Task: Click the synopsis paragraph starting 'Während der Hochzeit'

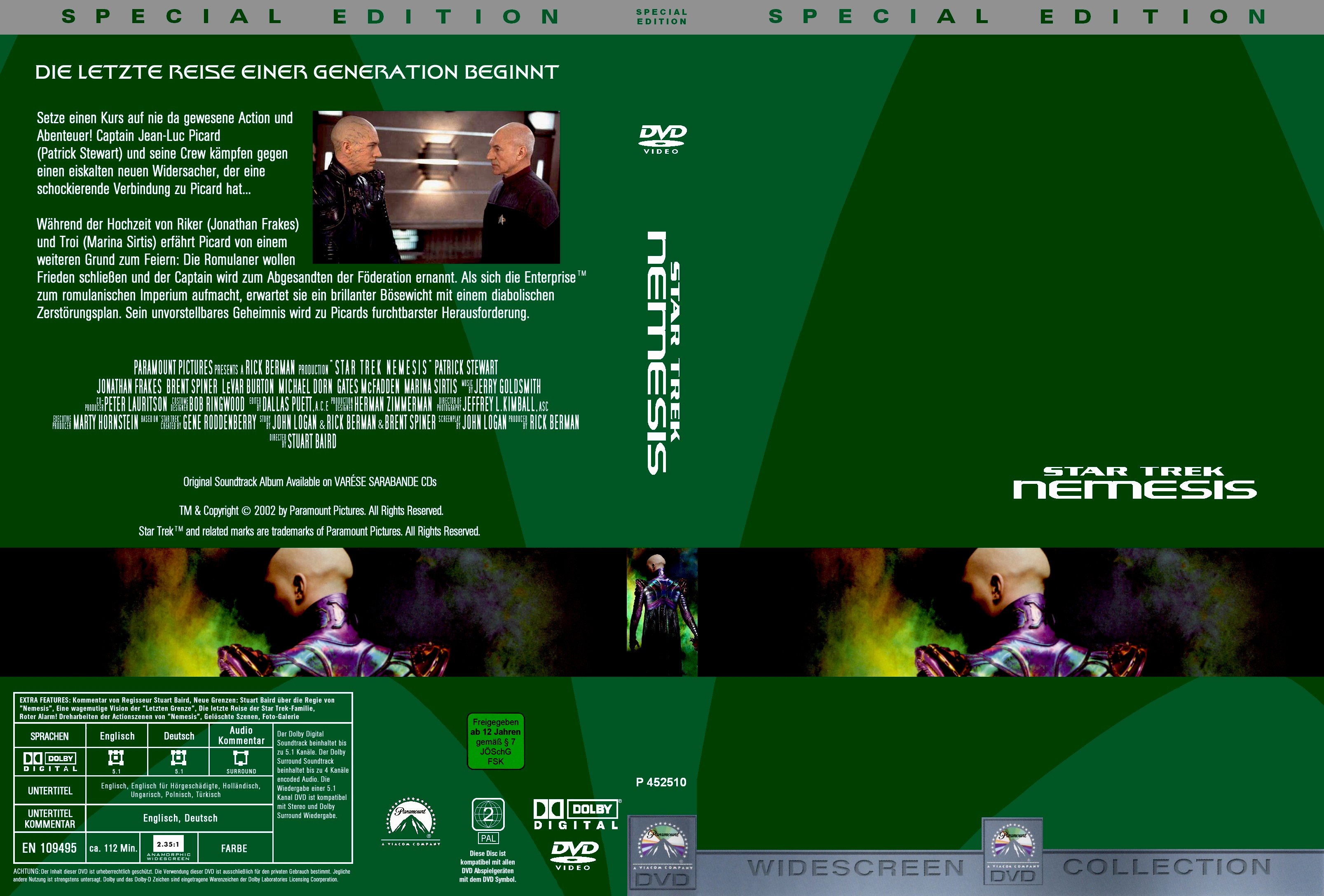Action: (x=311, y=268)
